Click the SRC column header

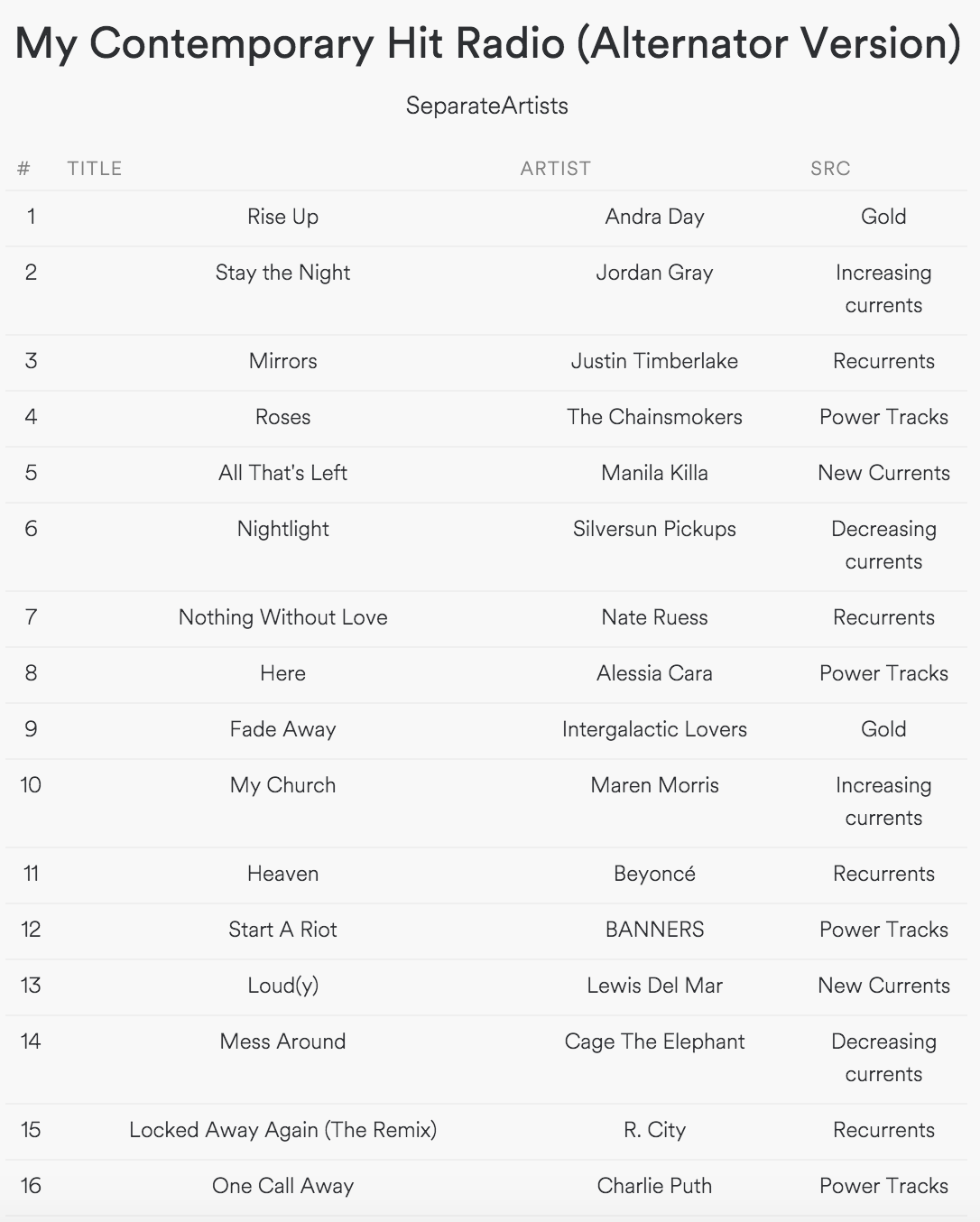[x=830, y=169]
